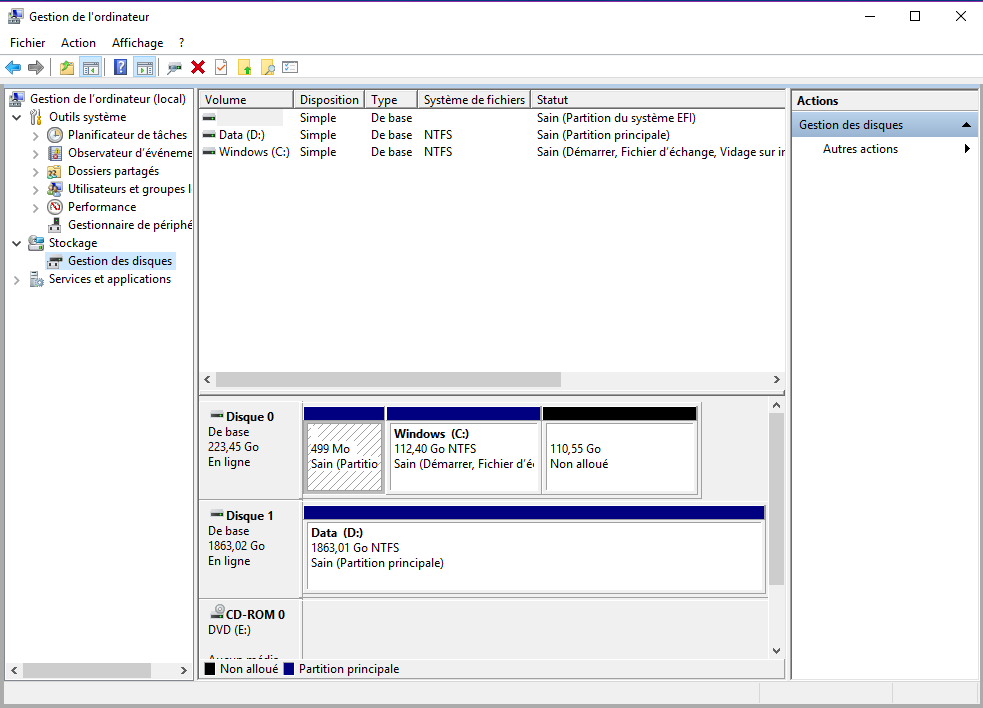The image size is (983, 708).
Task: Select the Performance icon
Action: (x=55, y=207)
